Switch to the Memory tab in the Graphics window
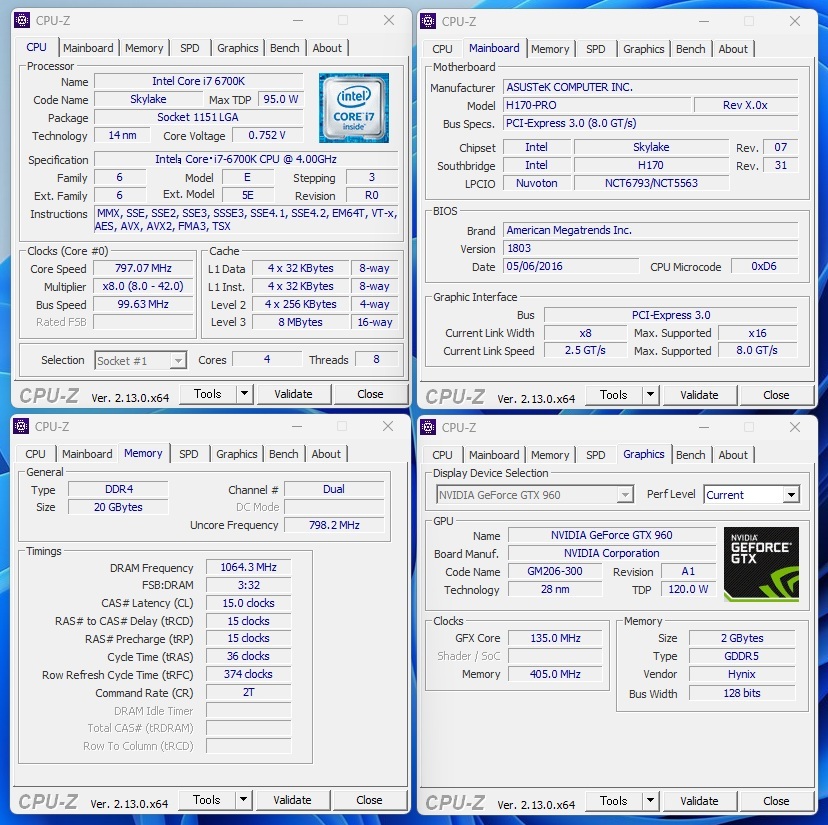The height and width of the screenshot is (825, 828). (550, 455)
